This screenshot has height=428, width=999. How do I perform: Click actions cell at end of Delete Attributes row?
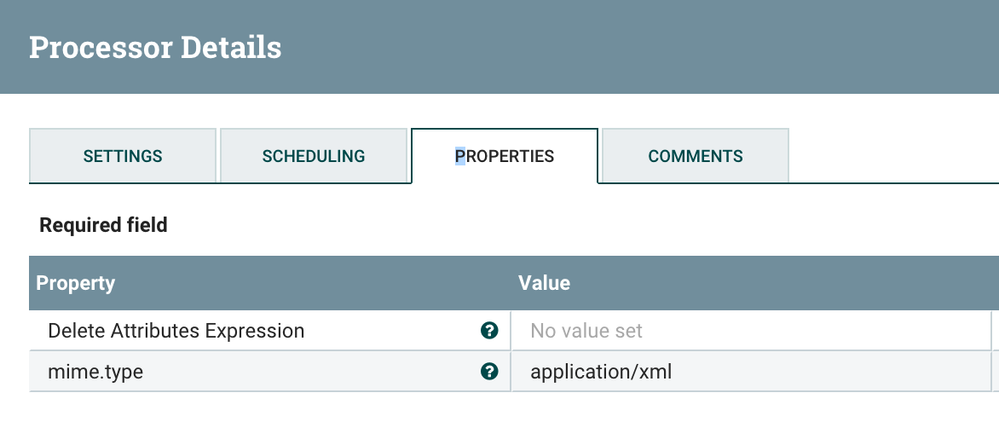pos(996,330)
